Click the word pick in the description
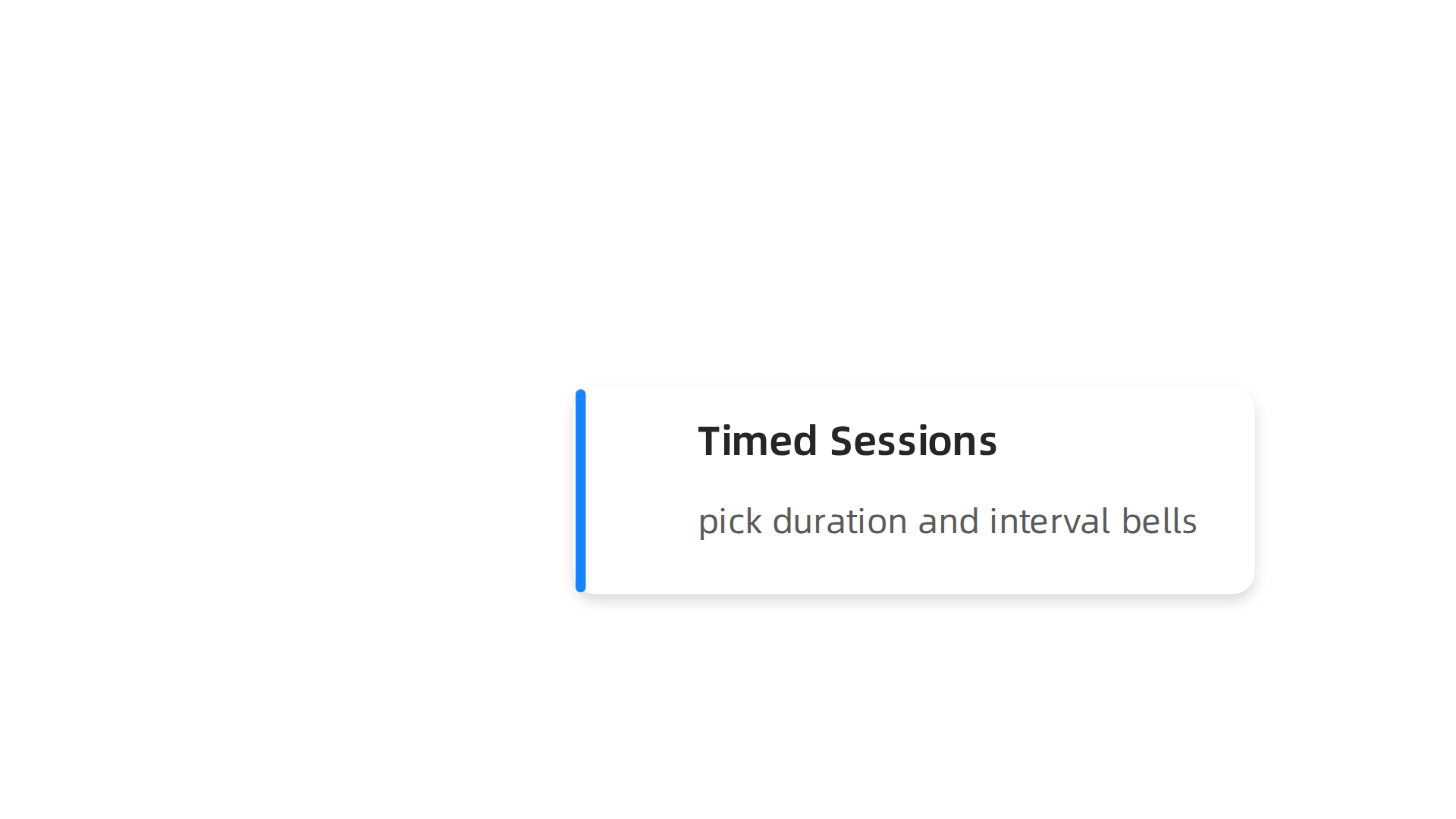The image size is (1456, 819). pyautogui.click(x=730, y=522)
